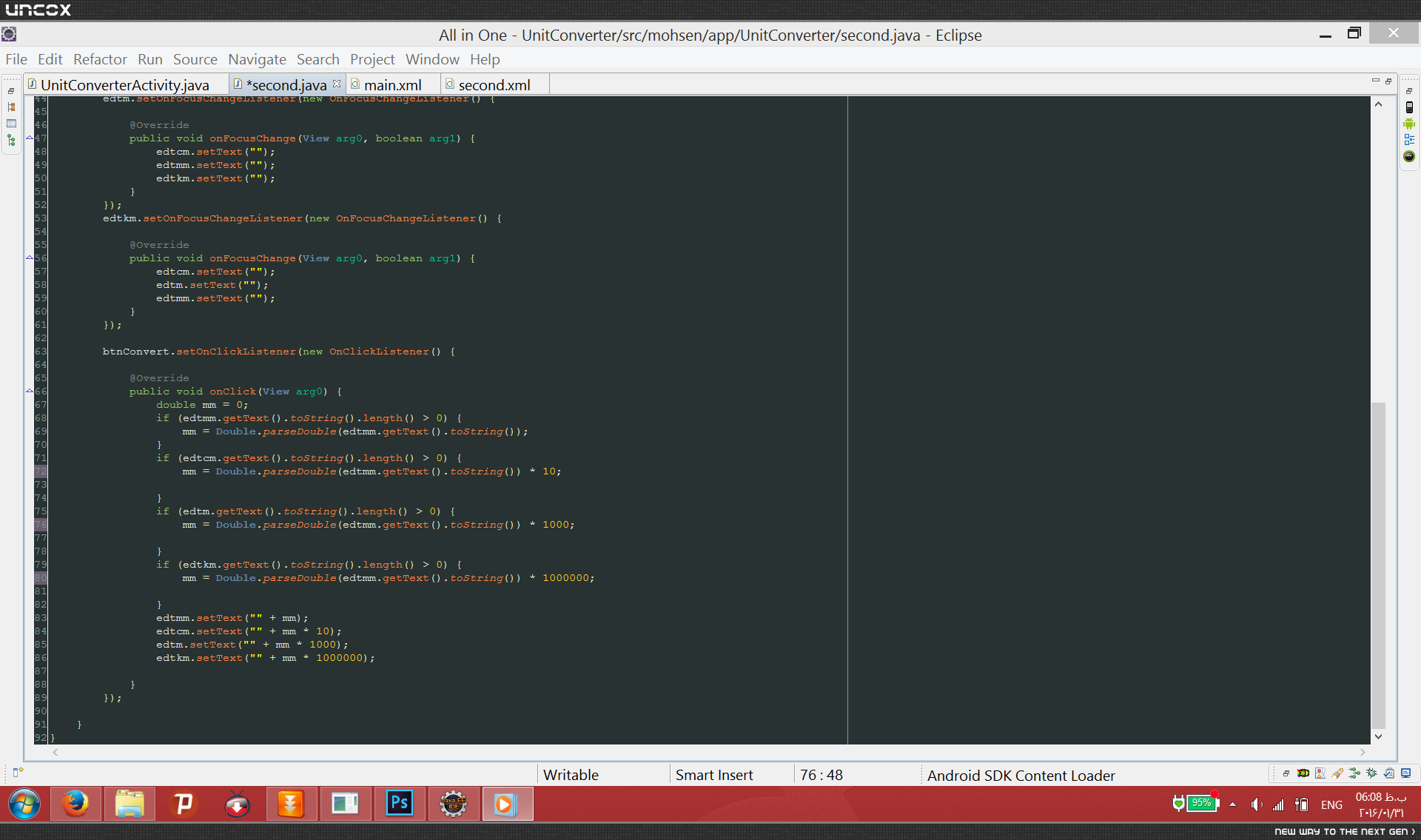This screenshot has width=1421, height=840.
Task: Restore the bottom trim stack of views
Action: (1286, 773)
